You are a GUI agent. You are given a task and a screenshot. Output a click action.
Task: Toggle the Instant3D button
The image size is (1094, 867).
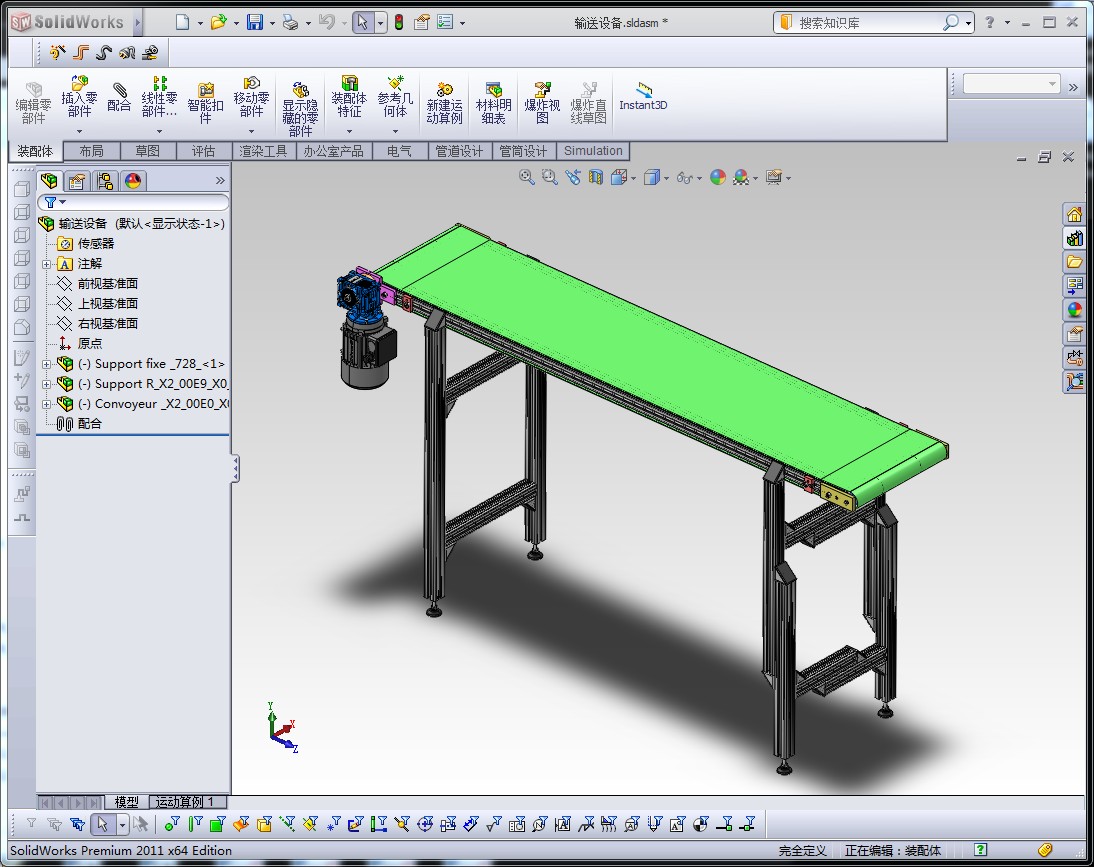[x=643, y=96]
